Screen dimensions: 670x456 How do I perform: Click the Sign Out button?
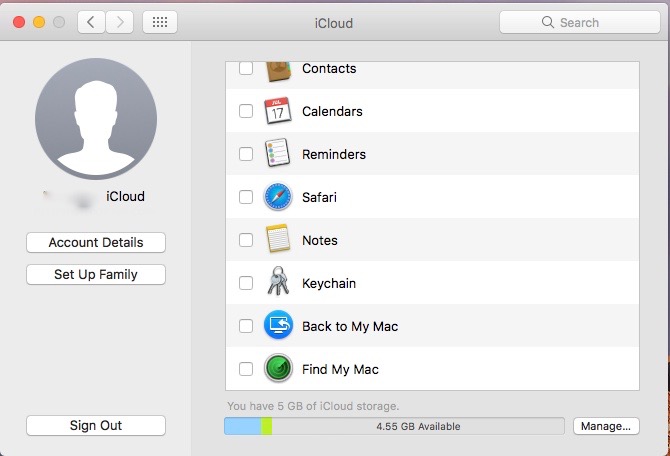tap(96, 425)
